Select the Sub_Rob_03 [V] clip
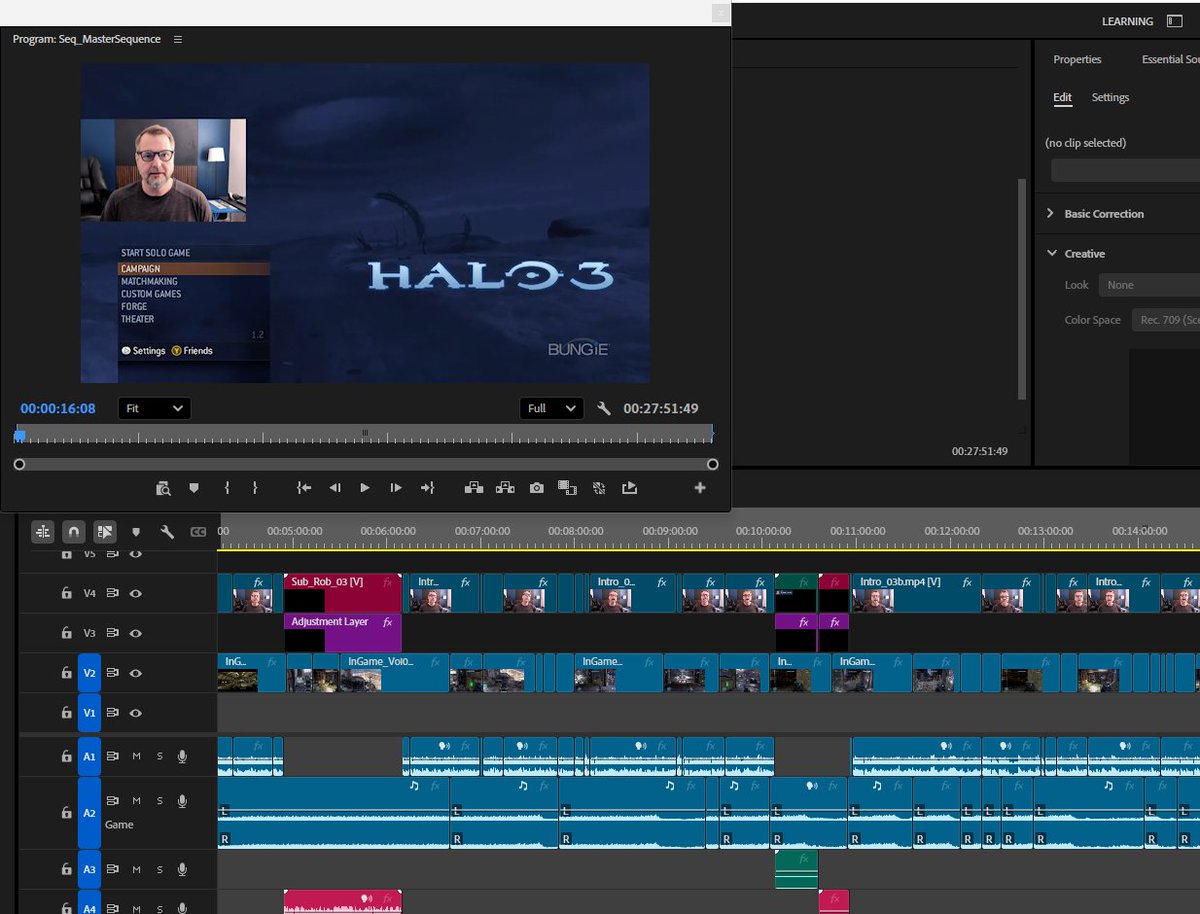The height and width of the screenshot is (914, 1200). click(342, 593)
